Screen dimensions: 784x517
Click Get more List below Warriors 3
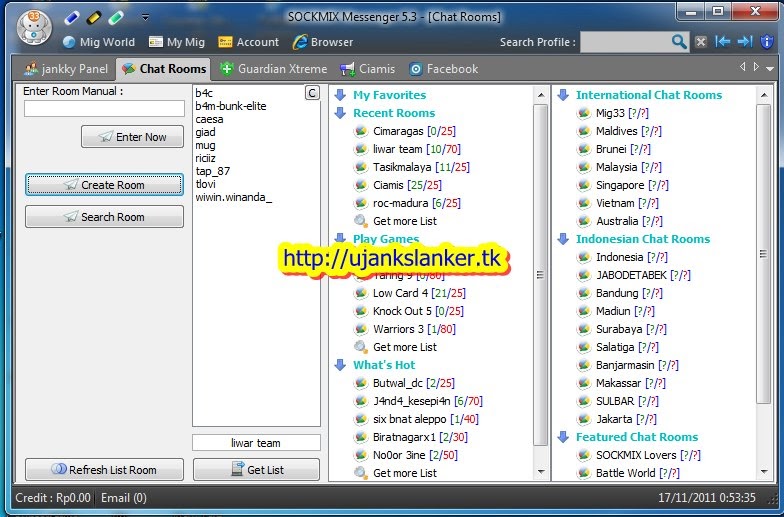point(404,347)
